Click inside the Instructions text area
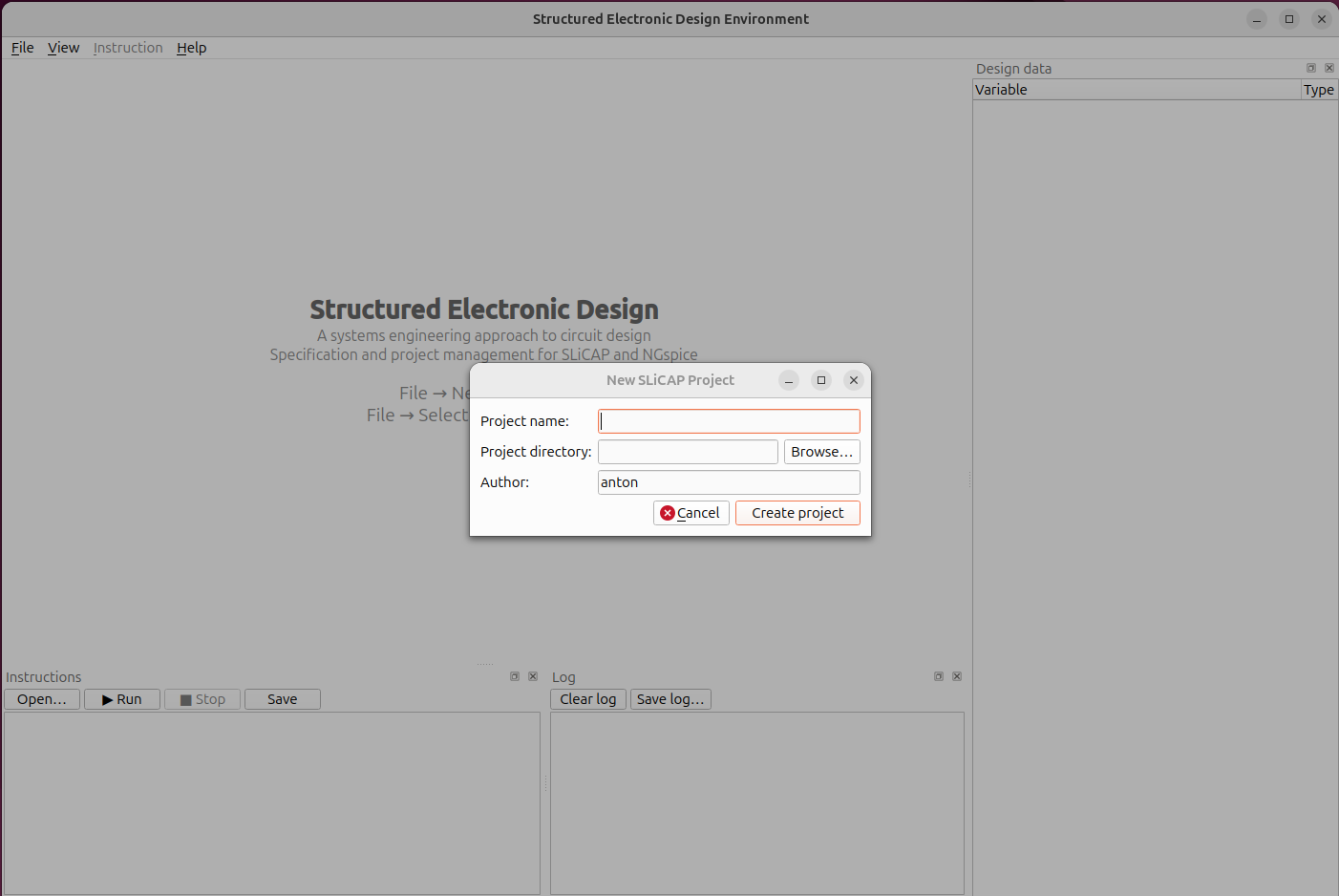 tap(272, 803)
